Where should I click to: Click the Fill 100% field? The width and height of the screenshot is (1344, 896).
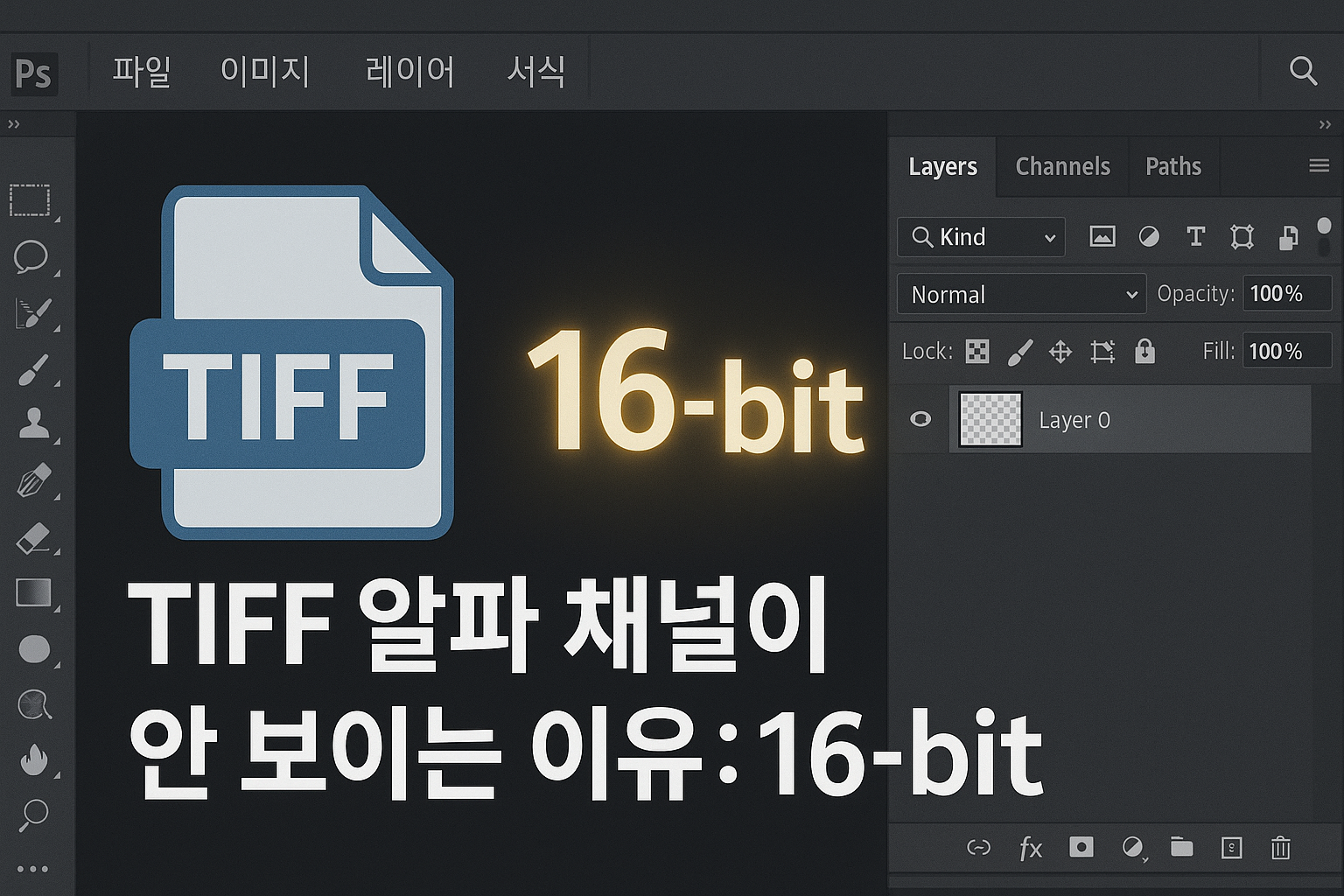tap(1286, 351)
